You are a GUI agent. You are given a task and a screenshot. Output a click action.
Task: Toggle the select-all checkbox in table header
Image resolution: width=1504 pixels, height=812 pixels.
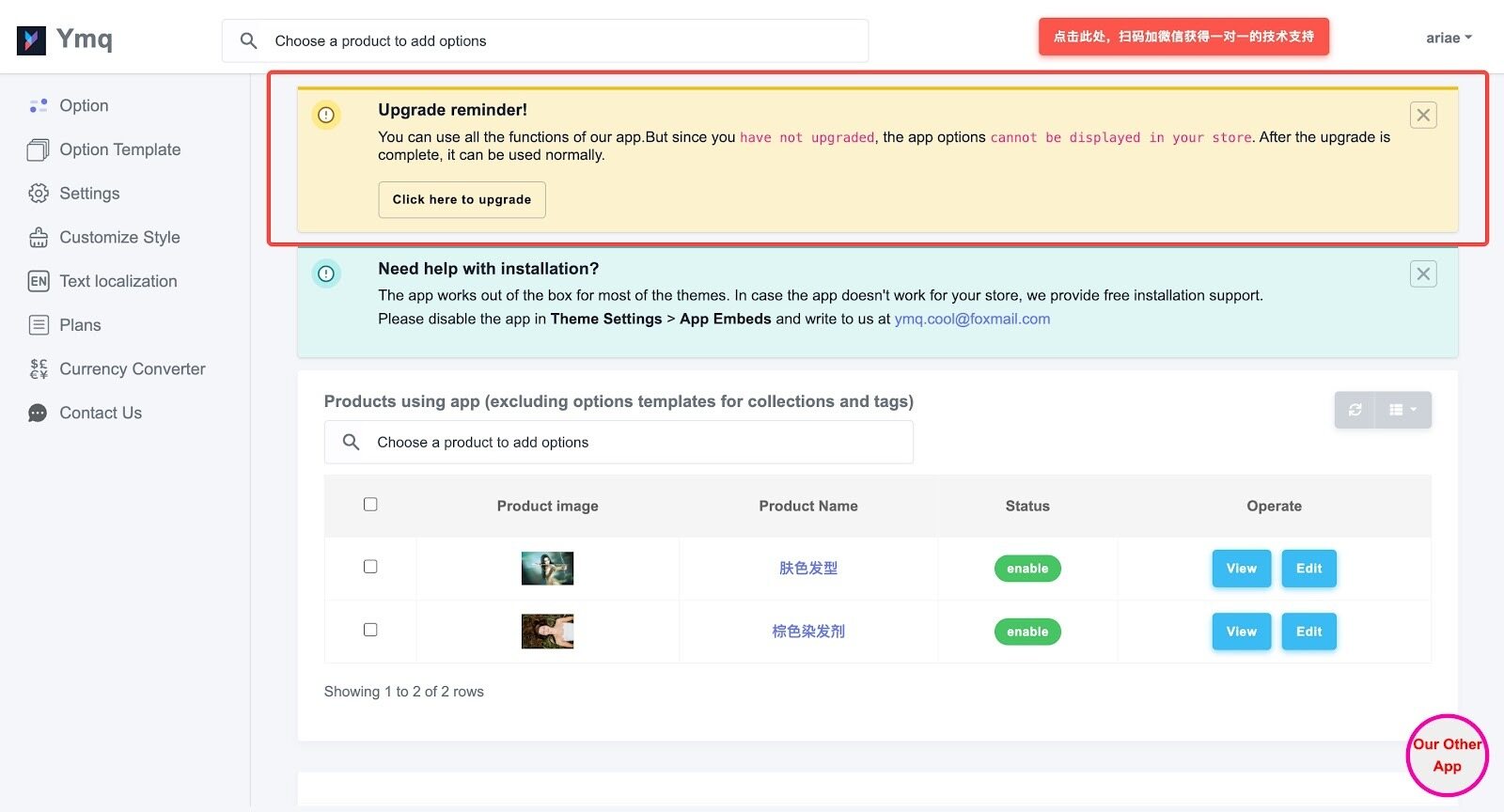370,505
